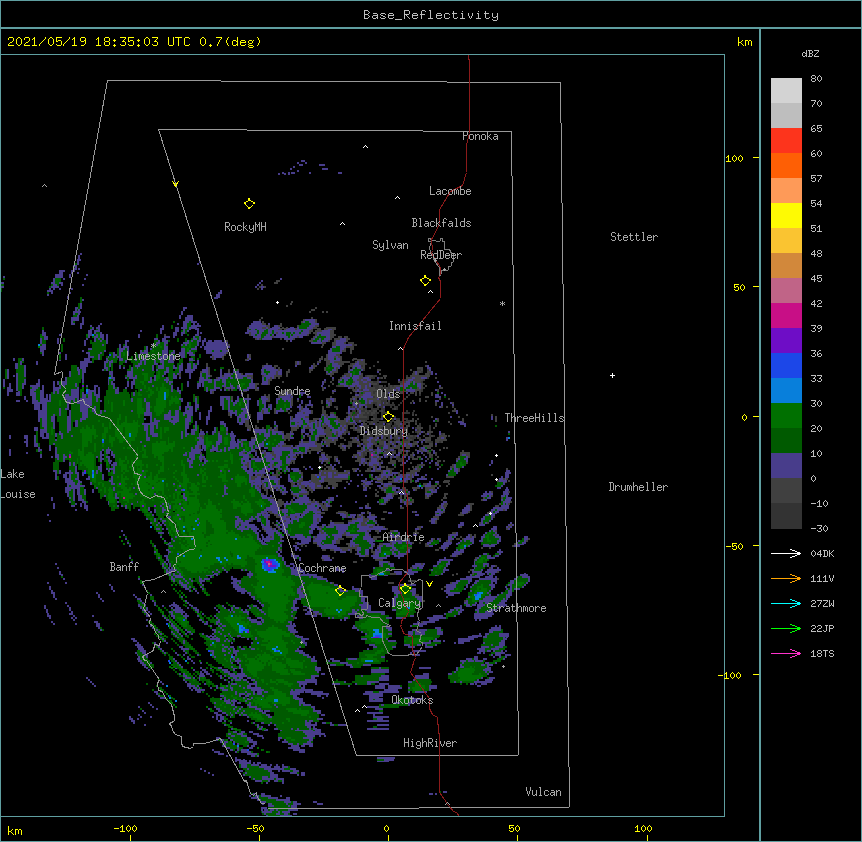Click the Stettler label
This screenshot has width=862, height=842.
[634, 237]
